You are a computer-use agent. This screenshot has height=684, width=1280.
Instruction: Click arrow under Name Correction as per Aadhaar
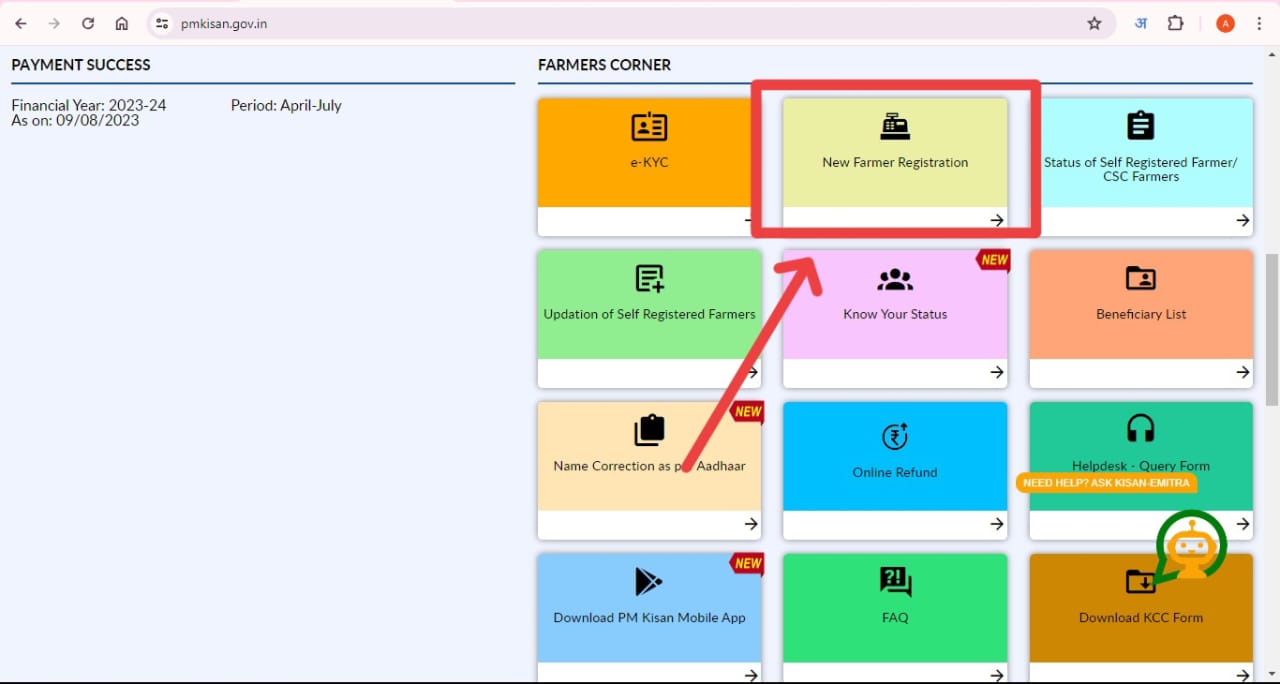pos(750,524)
